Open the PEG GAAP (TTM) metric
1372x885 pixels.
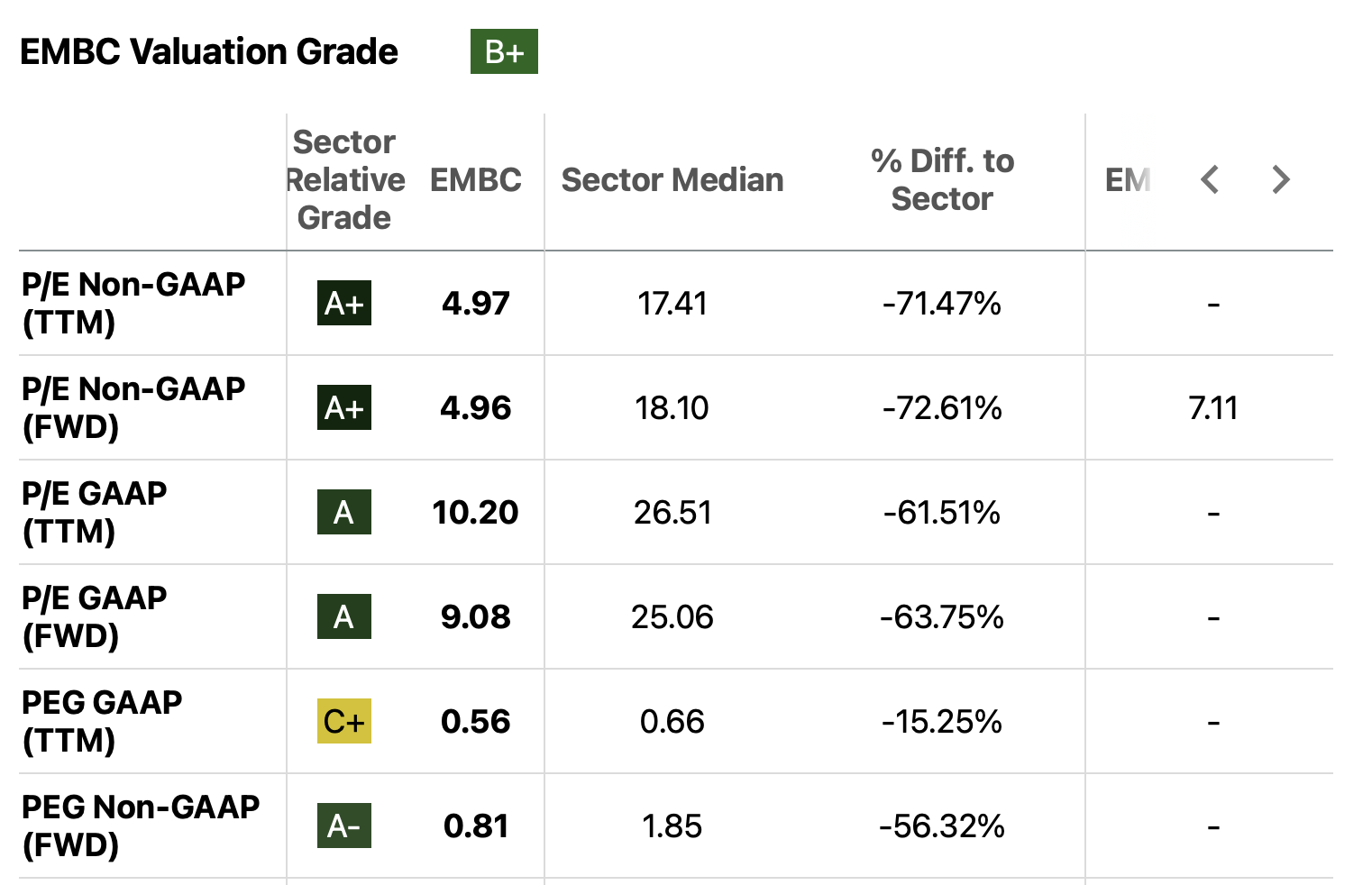(102, 721)
